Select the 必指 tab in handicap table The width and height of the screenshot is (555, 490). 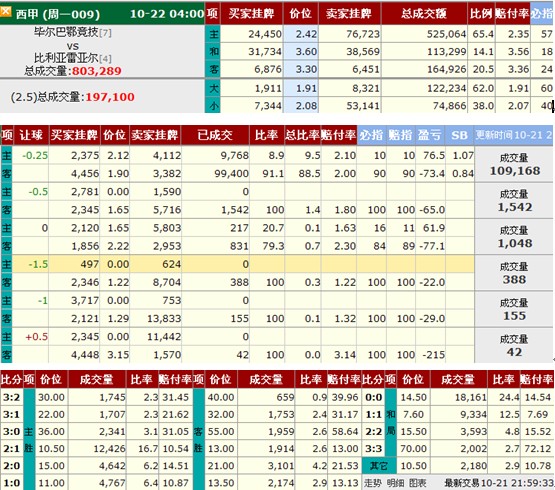371,135
